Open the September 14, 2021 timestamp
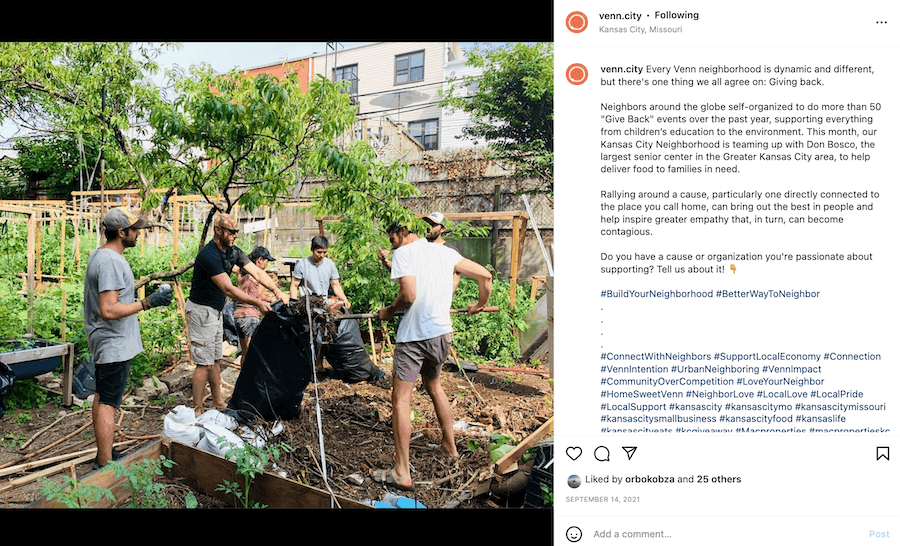The image size is (900, 546). coord(603,499)
